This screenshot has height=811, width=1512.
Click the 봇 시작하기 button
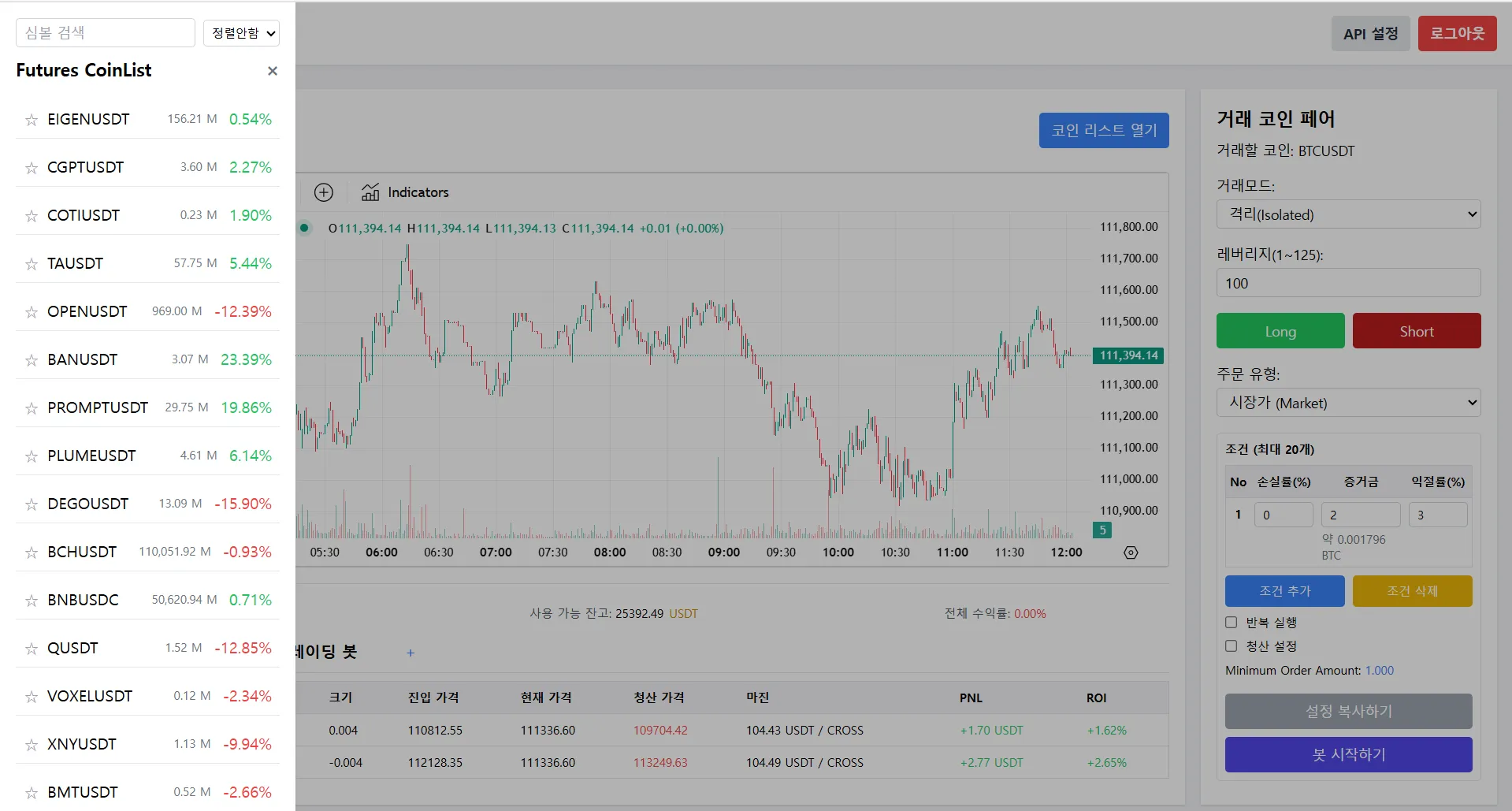[x=1349, y=754]
